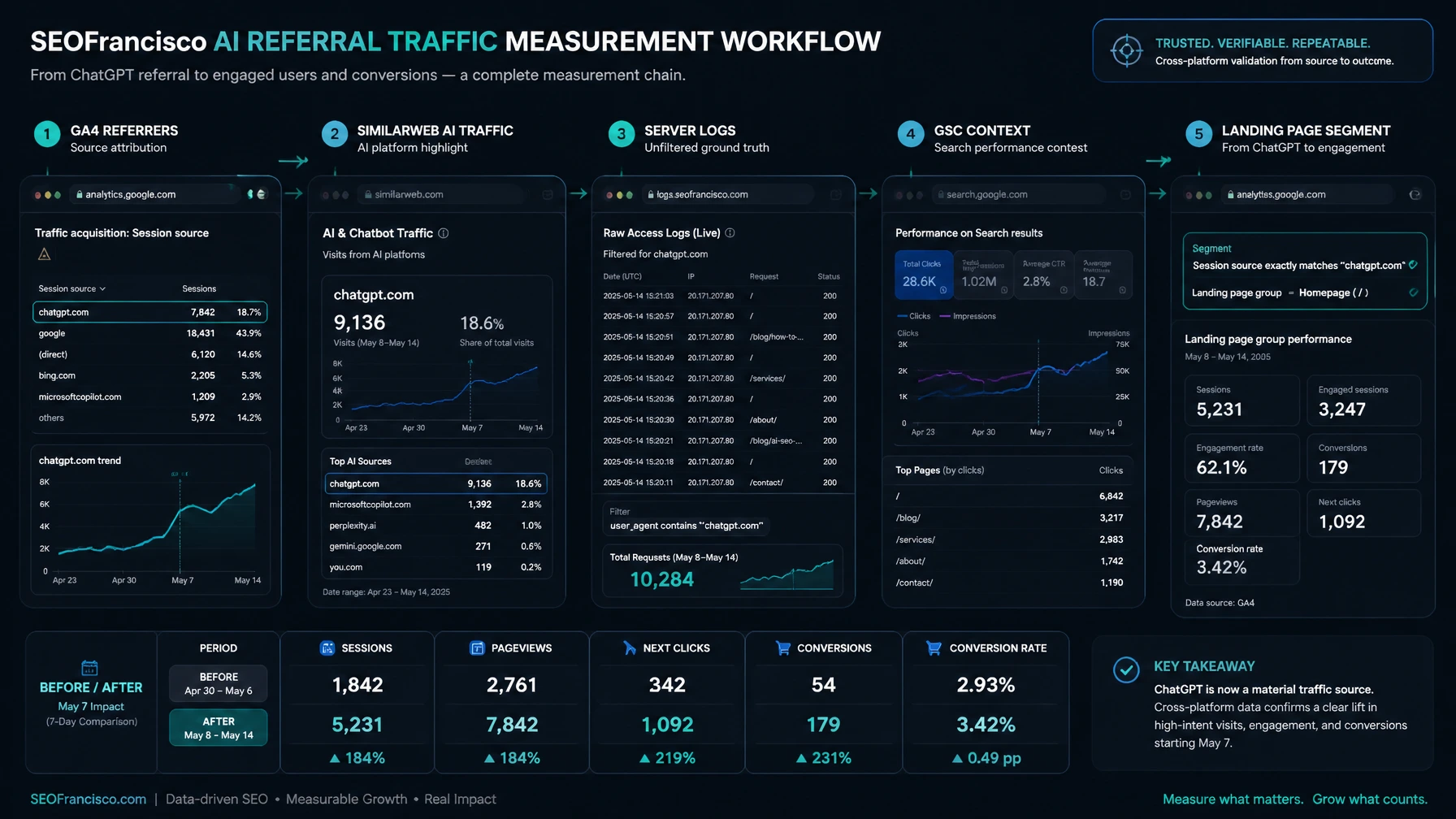Click info icon beside AI & Chatbot Traffic

tap(444, 233)
